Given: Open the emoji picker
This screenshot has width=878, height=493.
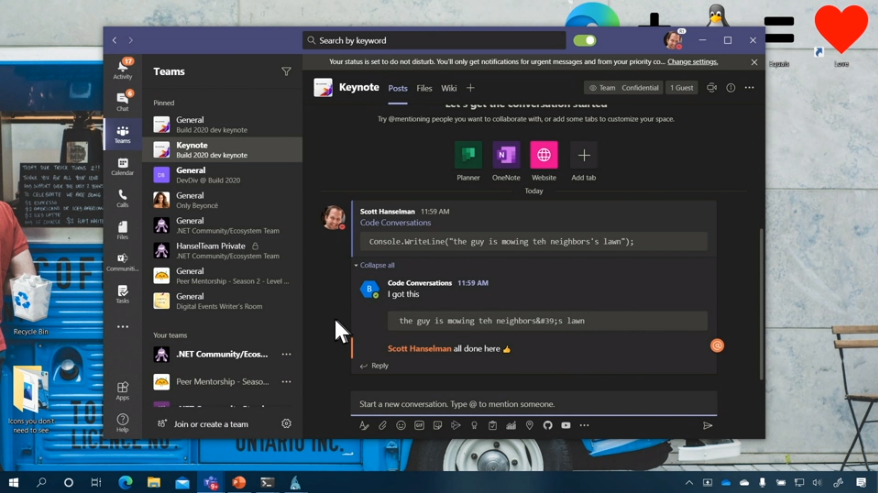Looking at the screenshot, I should point(401,425).
